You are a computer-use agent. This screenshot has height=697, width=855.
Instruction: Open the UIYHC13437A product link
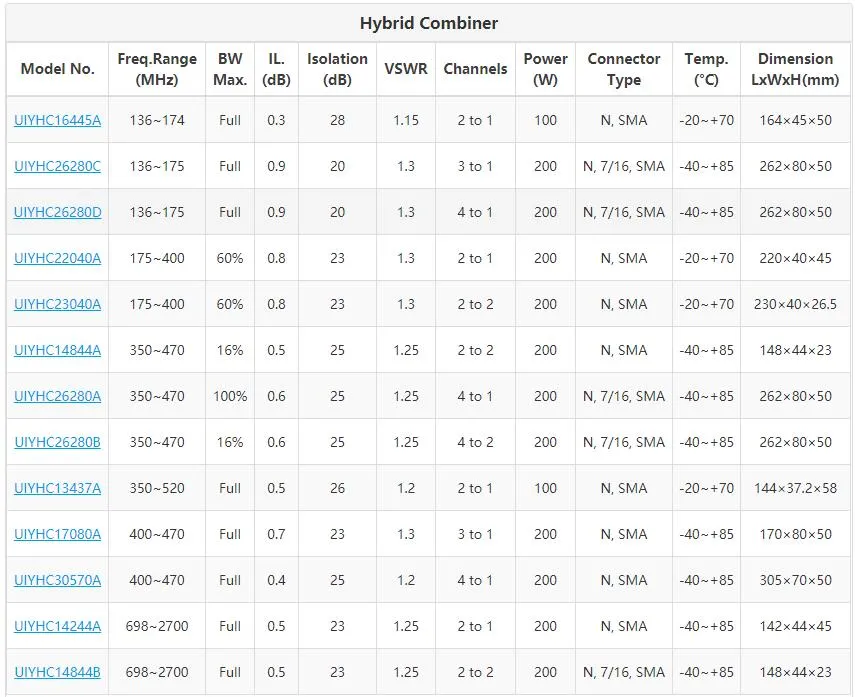tap(57, 488)
